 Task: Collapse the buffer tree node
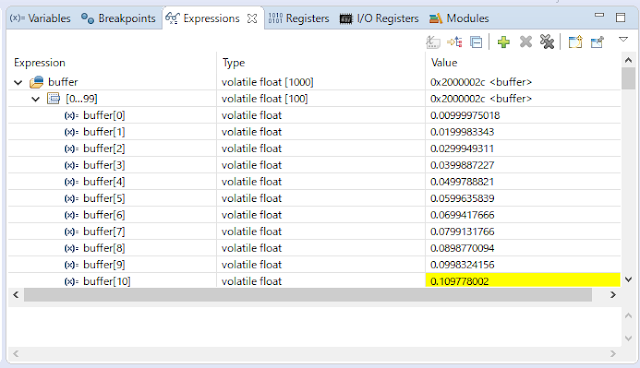pos(18,82)
